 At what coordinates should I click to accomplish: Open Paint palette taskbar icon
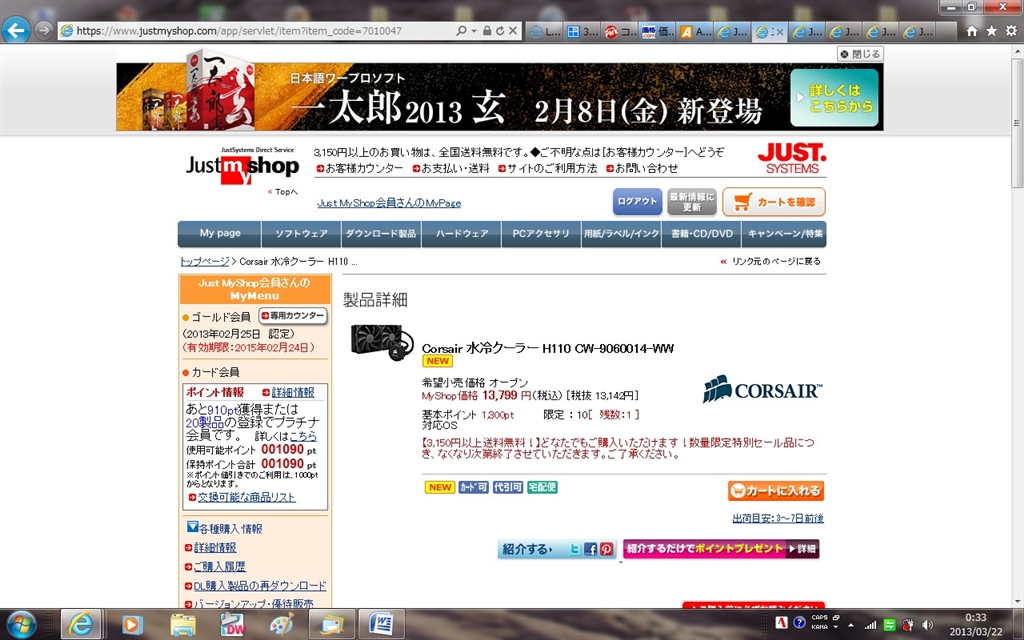[x=282, y=625]
